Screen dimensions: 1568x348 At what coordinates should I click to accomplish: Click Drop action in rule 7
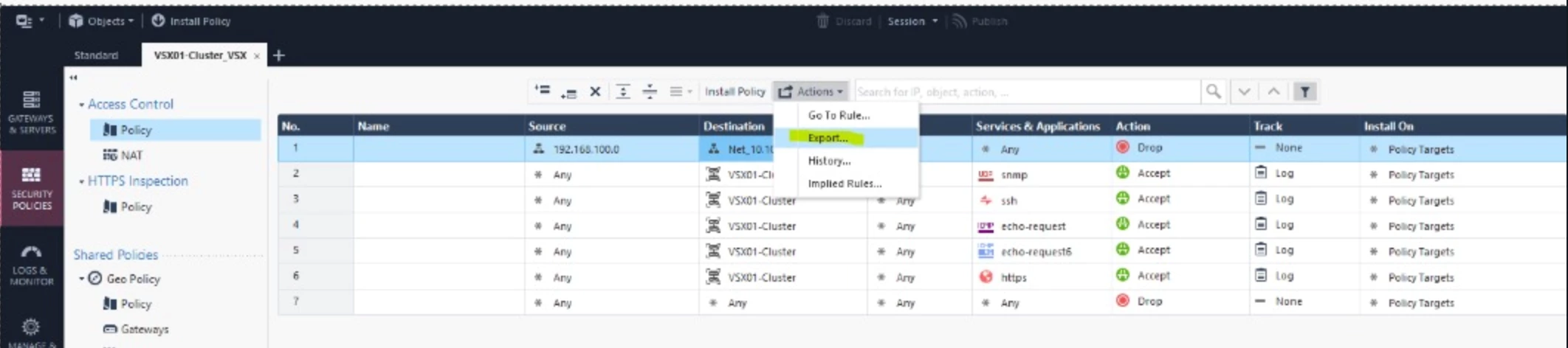coord(1141,301)
